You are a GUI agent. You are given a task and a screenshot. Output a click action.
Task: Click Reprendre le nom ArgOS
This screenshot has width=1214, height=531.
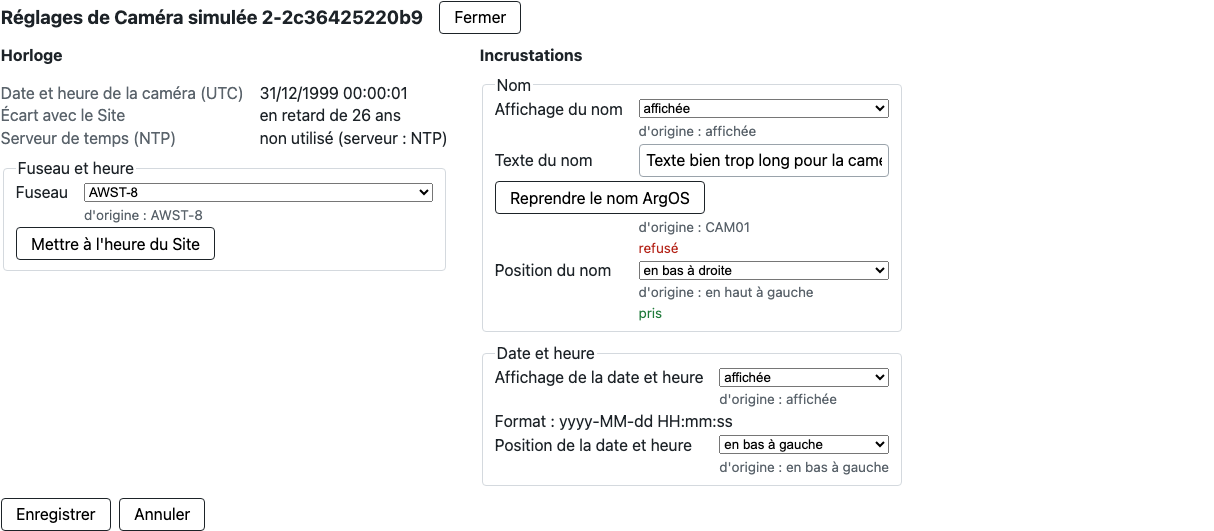pyautogui.click(x=600, y=198)
